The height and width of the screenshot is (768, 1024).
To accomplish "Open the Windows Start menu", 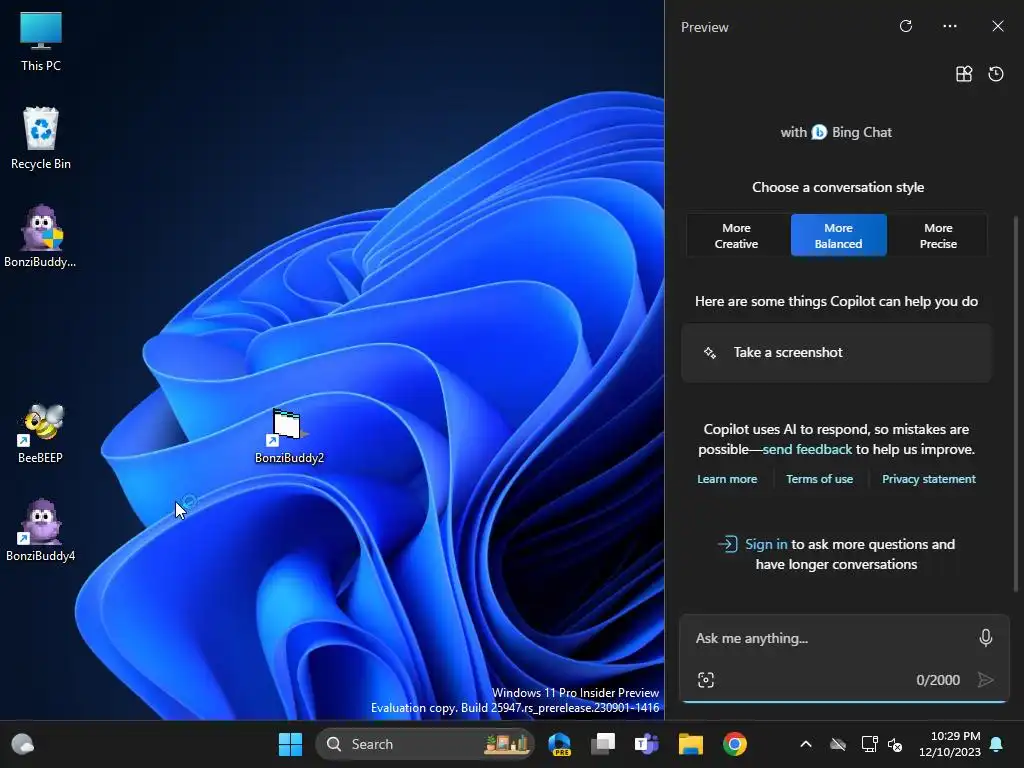I will tap(290, 744).
